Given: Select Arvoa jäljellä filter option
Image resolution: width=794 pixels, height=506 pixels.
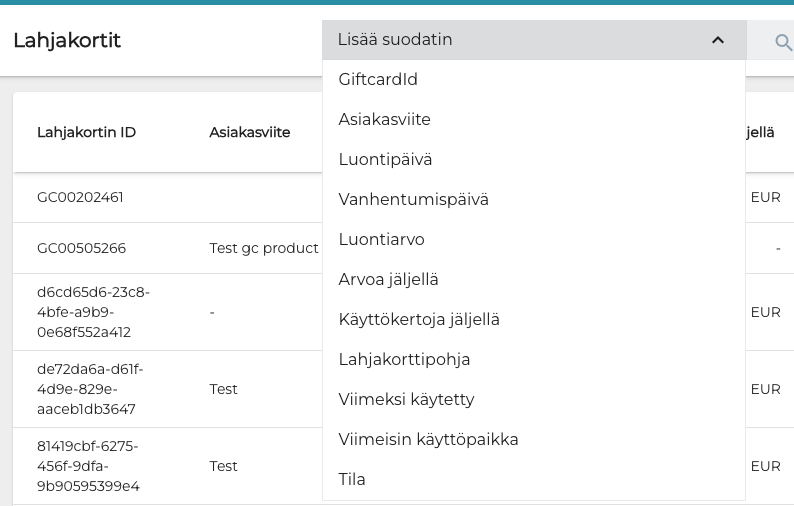Looking at the screenshot, I should coord(388,280).
